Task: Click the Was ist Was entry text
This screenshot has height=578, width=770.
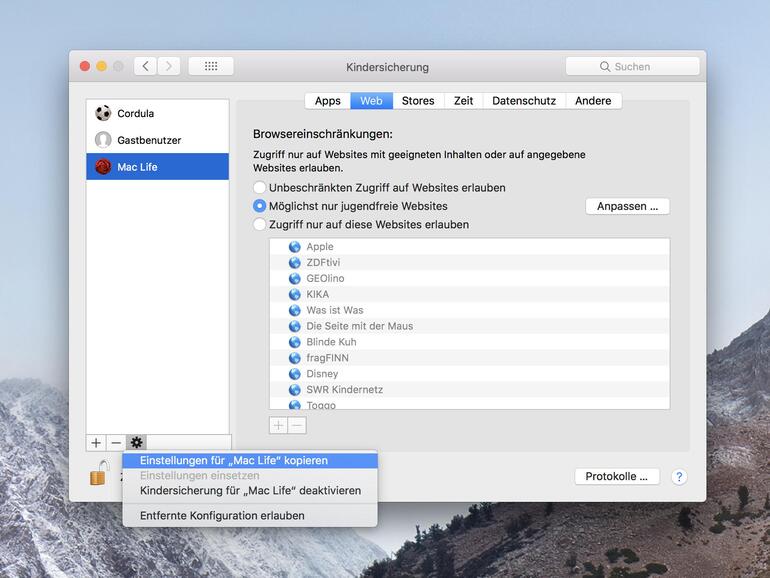Action: pos(335,310)
